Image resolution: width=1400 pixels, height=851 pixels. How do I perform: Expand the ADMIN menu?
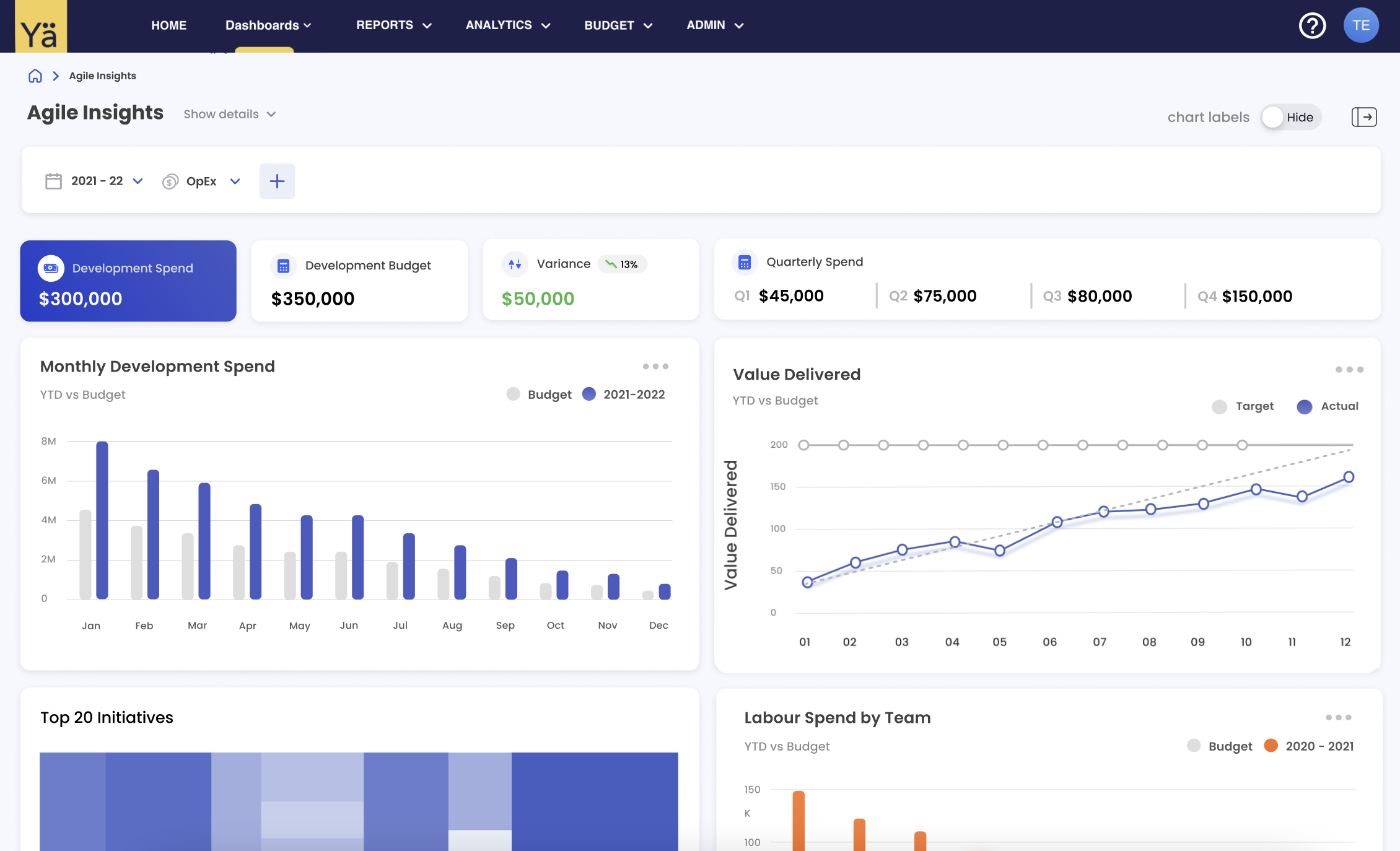[715, 25]
